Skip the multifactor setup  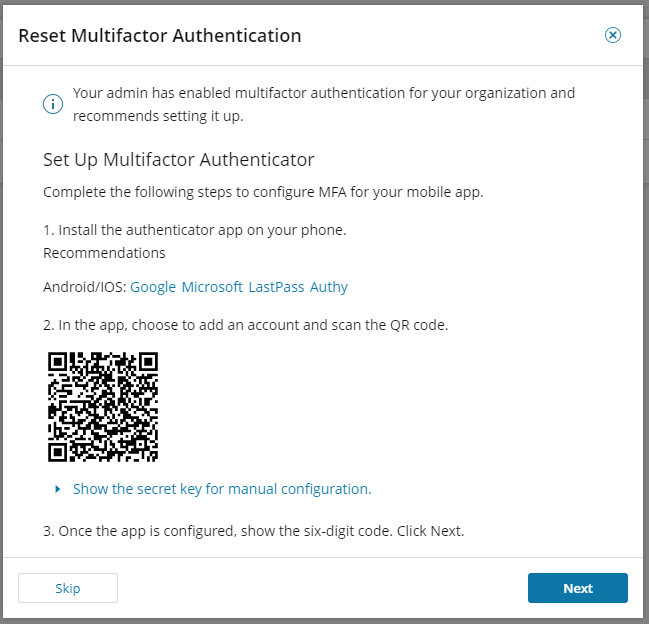coord(68,588)
